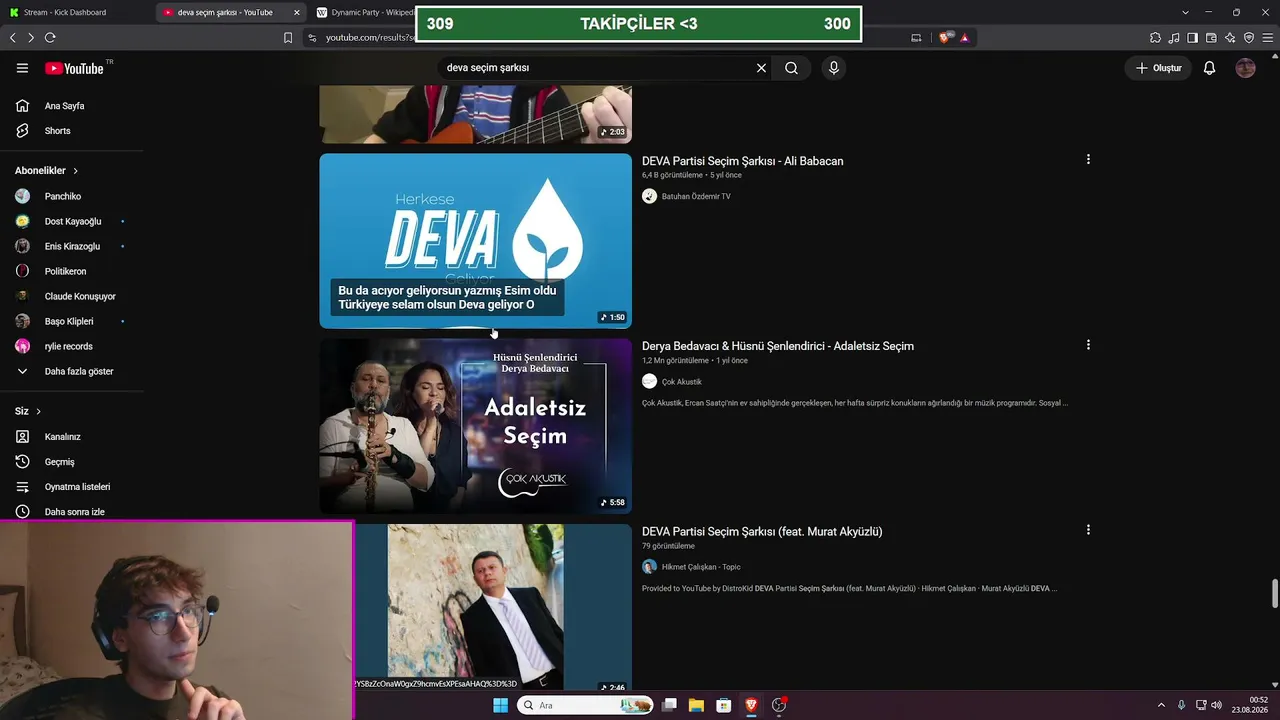Open the browser extensions puzzle icon
This screenshot has height=720, width=1280.
click(x=1155, y=38)
